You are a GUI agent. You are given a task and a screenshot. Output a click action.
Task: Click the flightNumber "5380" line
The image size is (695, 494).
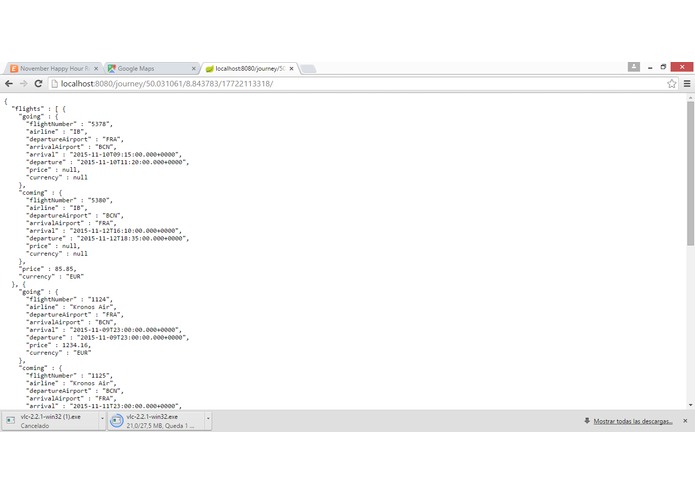[69, 200]
